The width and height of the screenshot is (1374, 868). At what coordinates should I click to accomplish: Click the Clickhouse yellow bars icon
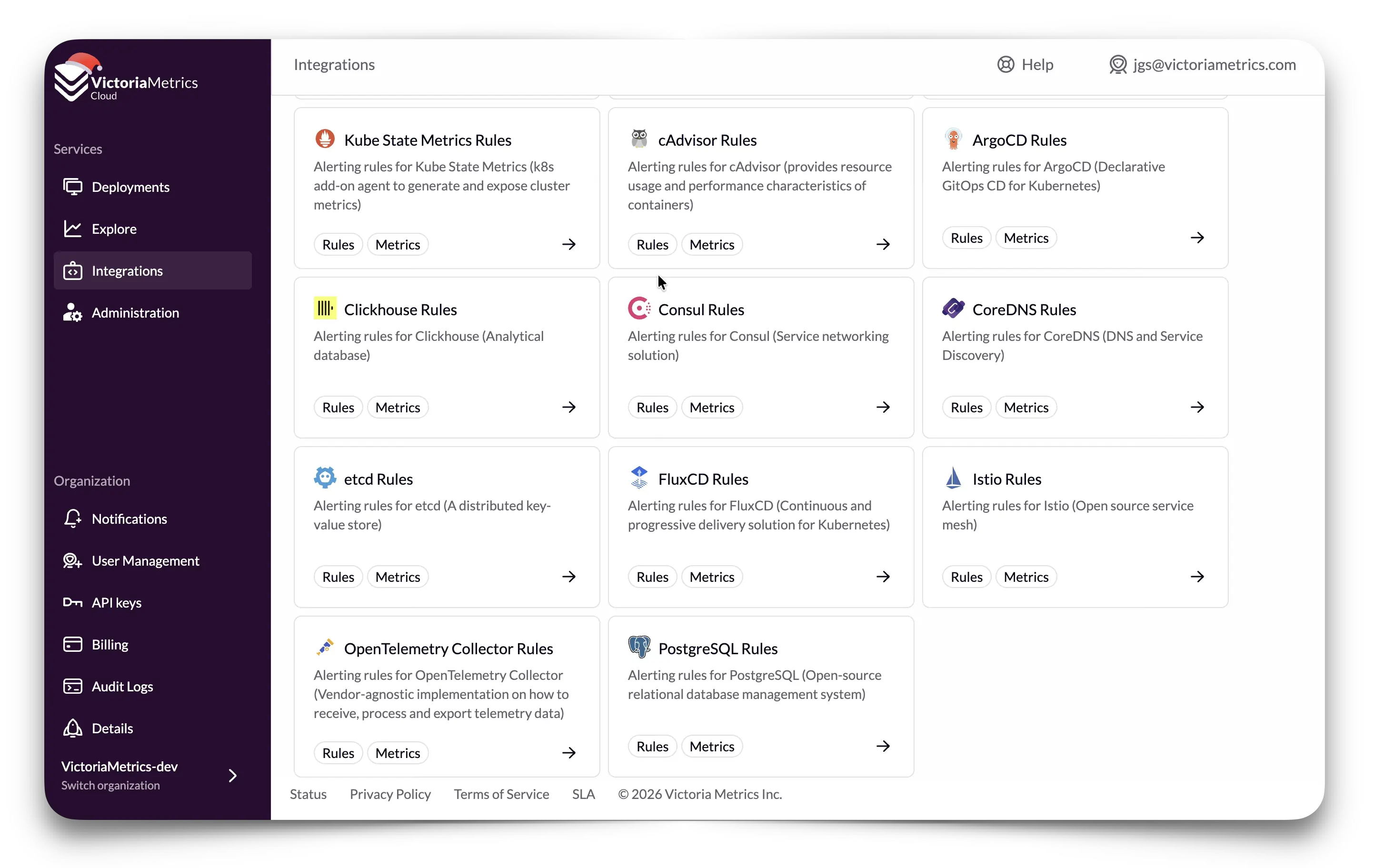click(x=325, y=308)
